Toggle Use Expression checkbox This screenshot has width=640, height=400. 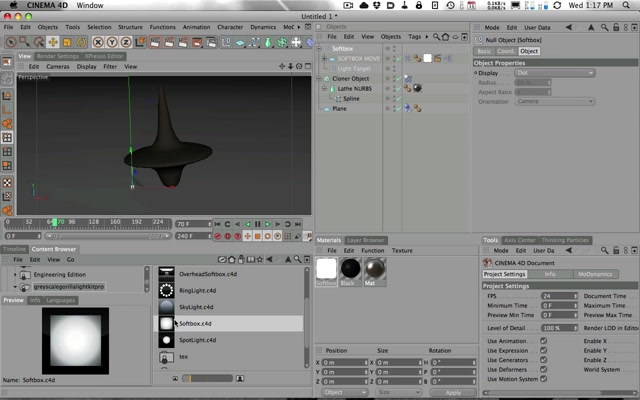click(x=544, y=350)
